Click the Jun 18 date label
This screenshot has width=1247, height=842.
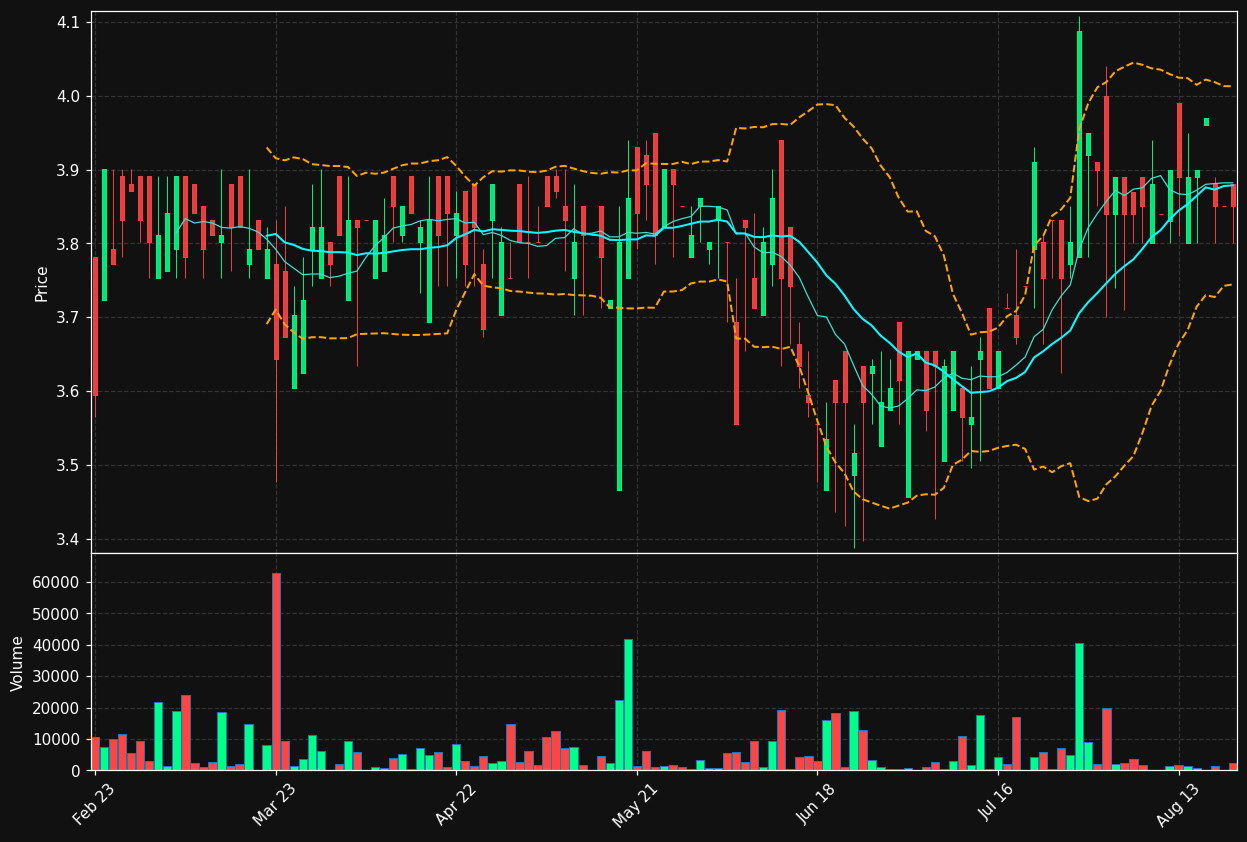click(x=816, y=804)
